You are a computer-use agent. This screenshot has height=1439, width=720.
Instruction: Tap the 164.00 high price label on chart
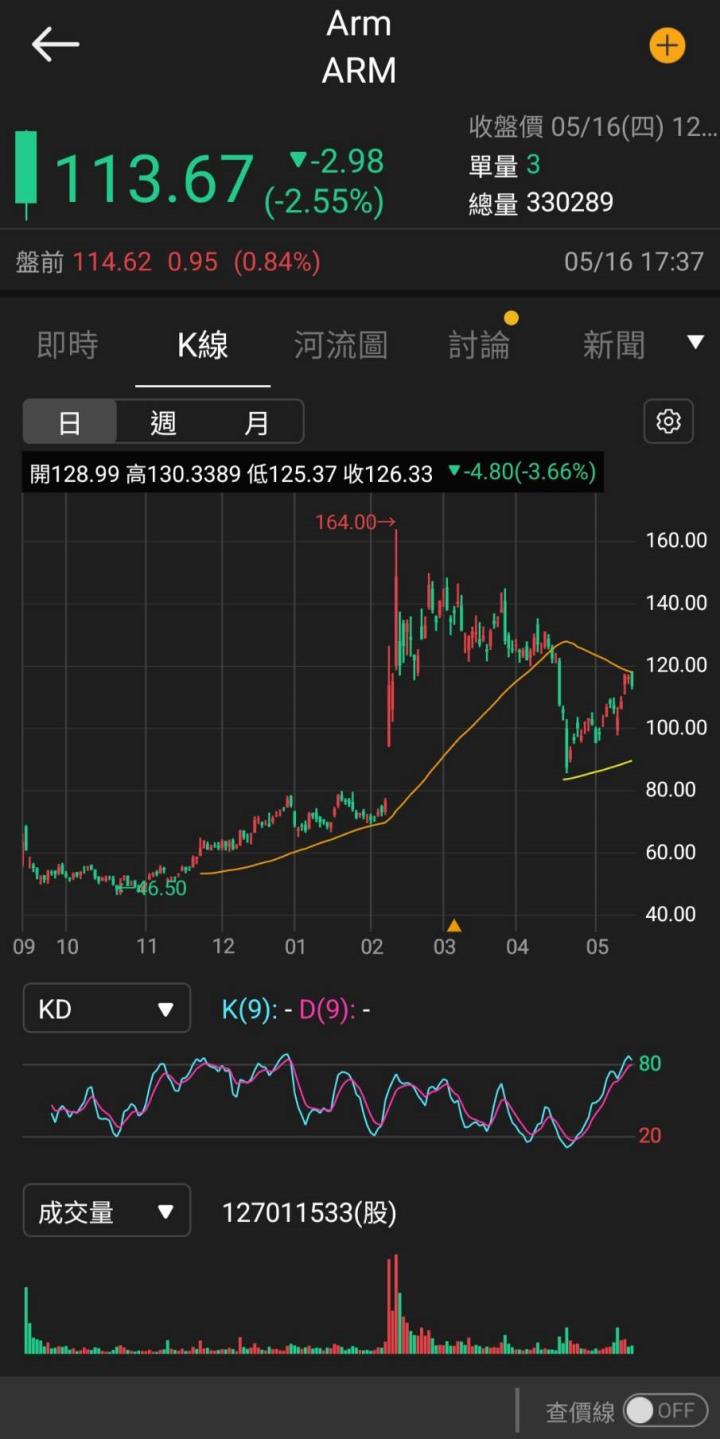point(355,522)
